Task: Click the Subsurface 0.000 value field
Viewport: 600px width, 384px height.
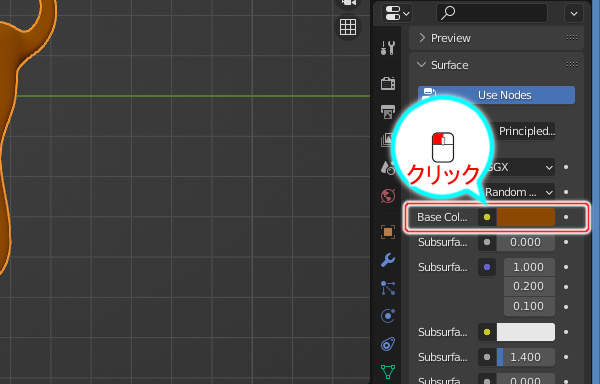Action: point(525,242)
